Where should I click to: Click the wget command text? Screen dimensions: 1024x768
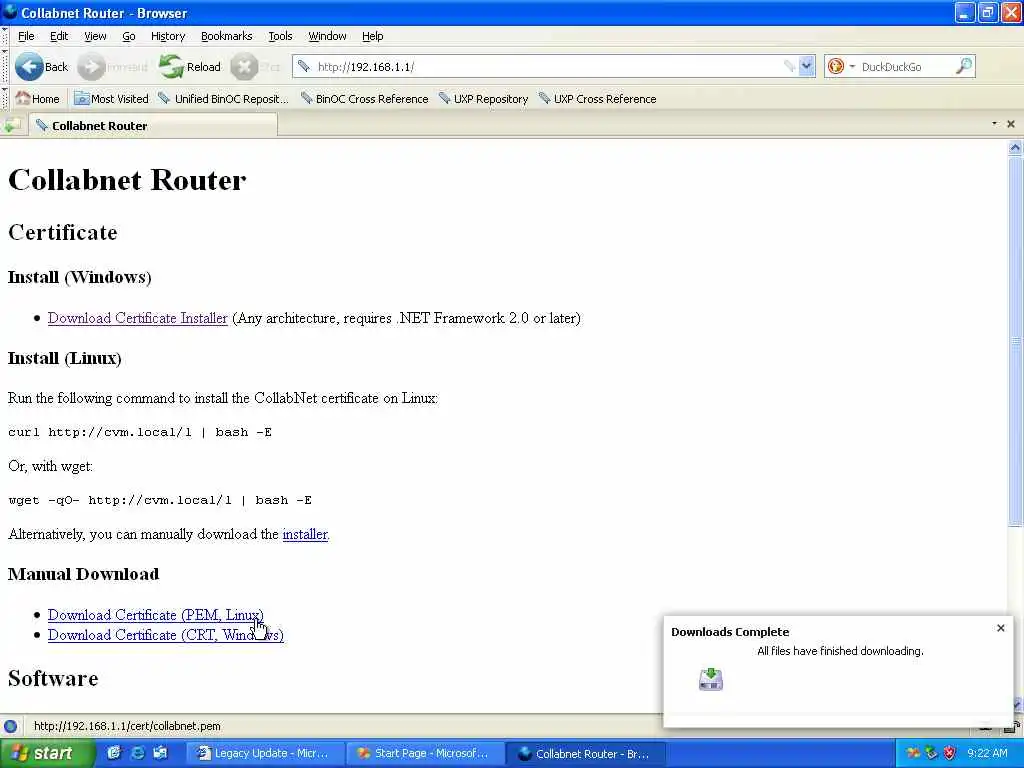[160, 500]
